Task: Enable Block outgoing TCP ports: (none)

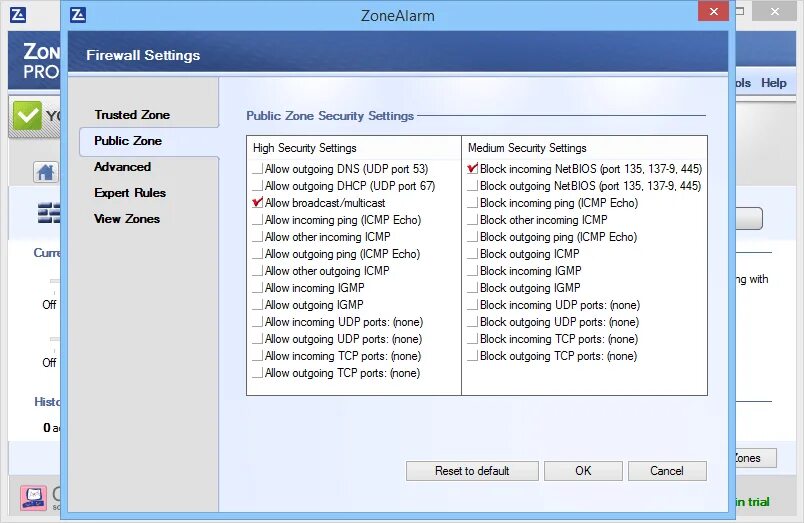Action: pyautogui.click(x=472, y=356)
